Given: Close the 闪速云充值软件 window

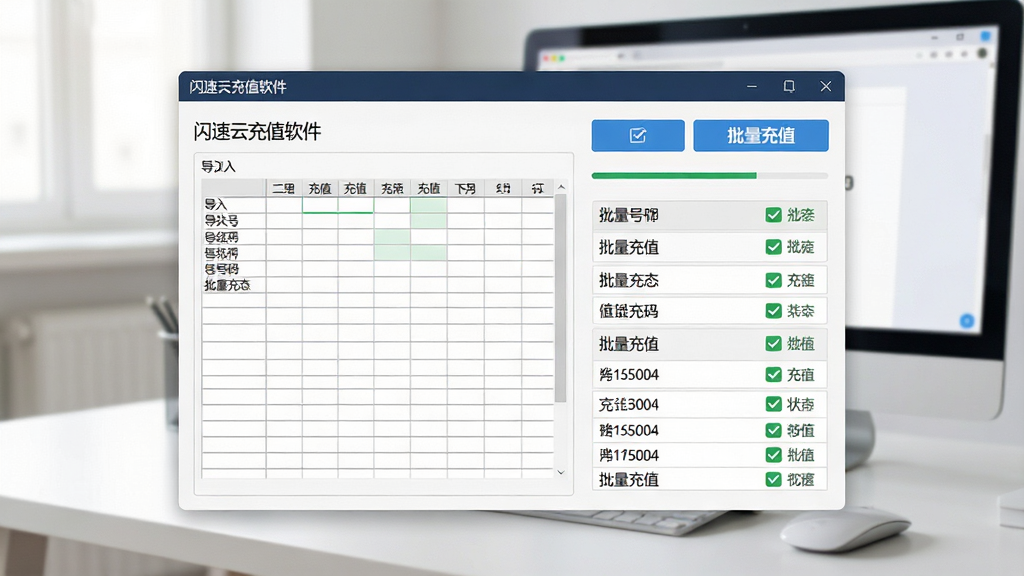Looking at the screenshot, I should pos(826,86).
